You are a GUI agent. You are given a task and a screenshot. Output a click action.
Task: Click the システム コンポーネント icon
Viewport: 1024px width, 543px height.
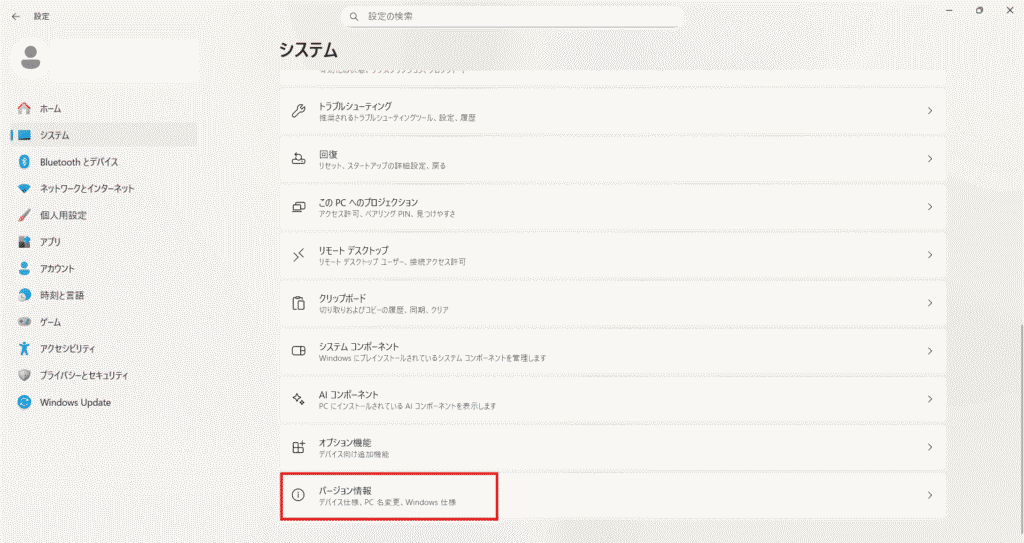pos(298,351)
